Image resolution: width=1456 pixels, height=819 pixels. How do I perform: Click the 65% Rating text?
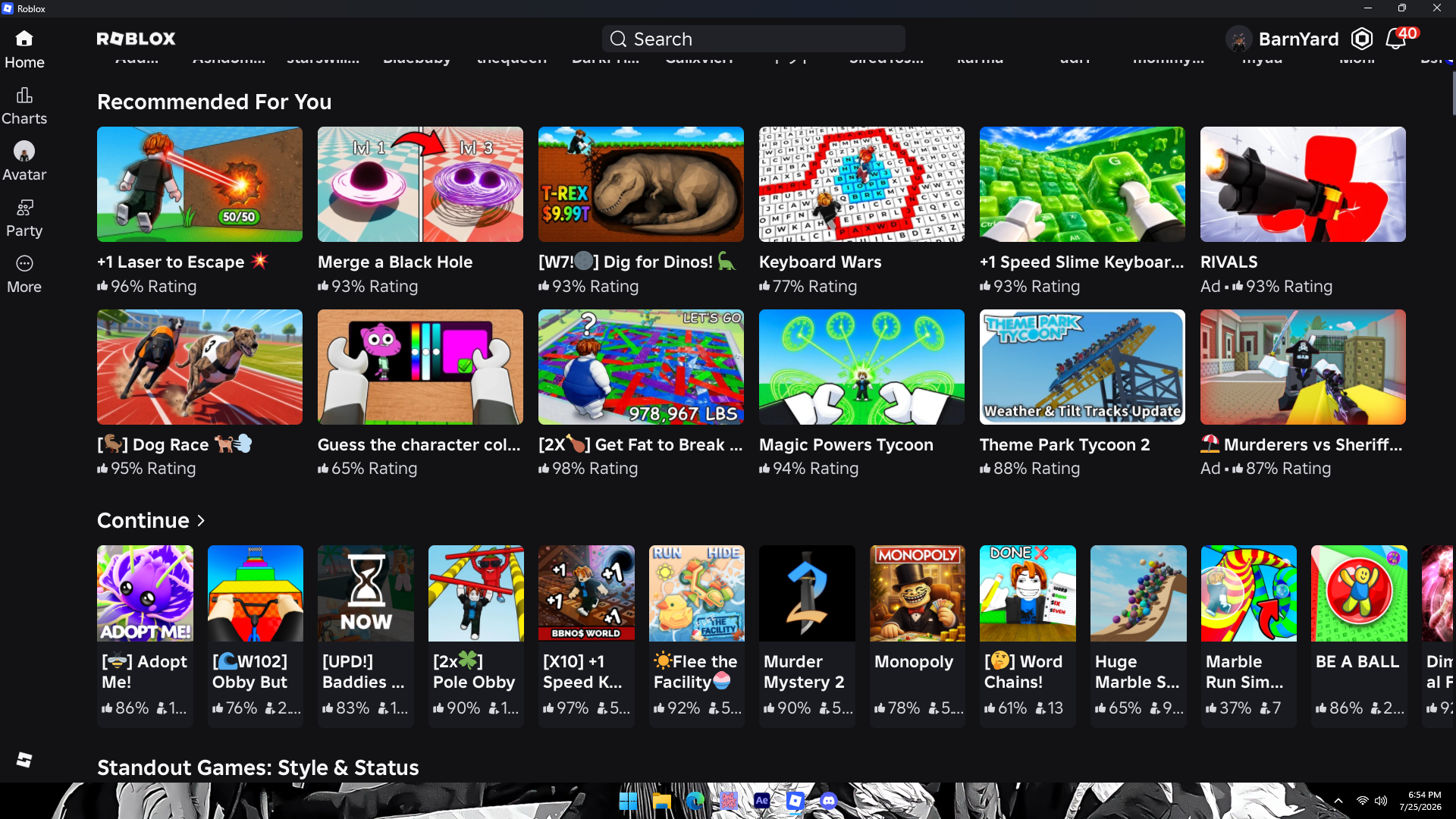click(x=375, y=469)
